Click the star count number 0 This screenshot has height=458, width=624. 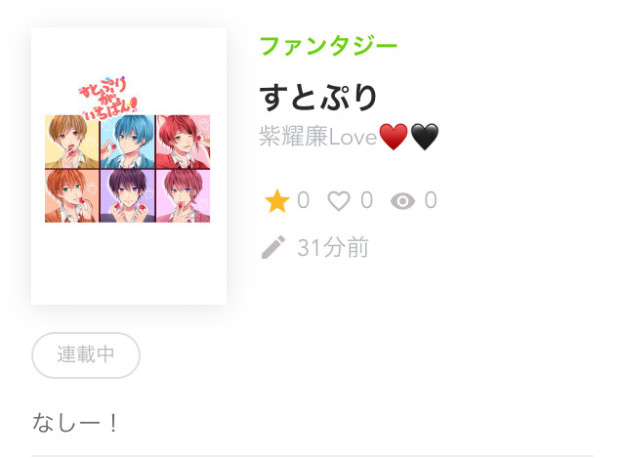pos(303,200)
